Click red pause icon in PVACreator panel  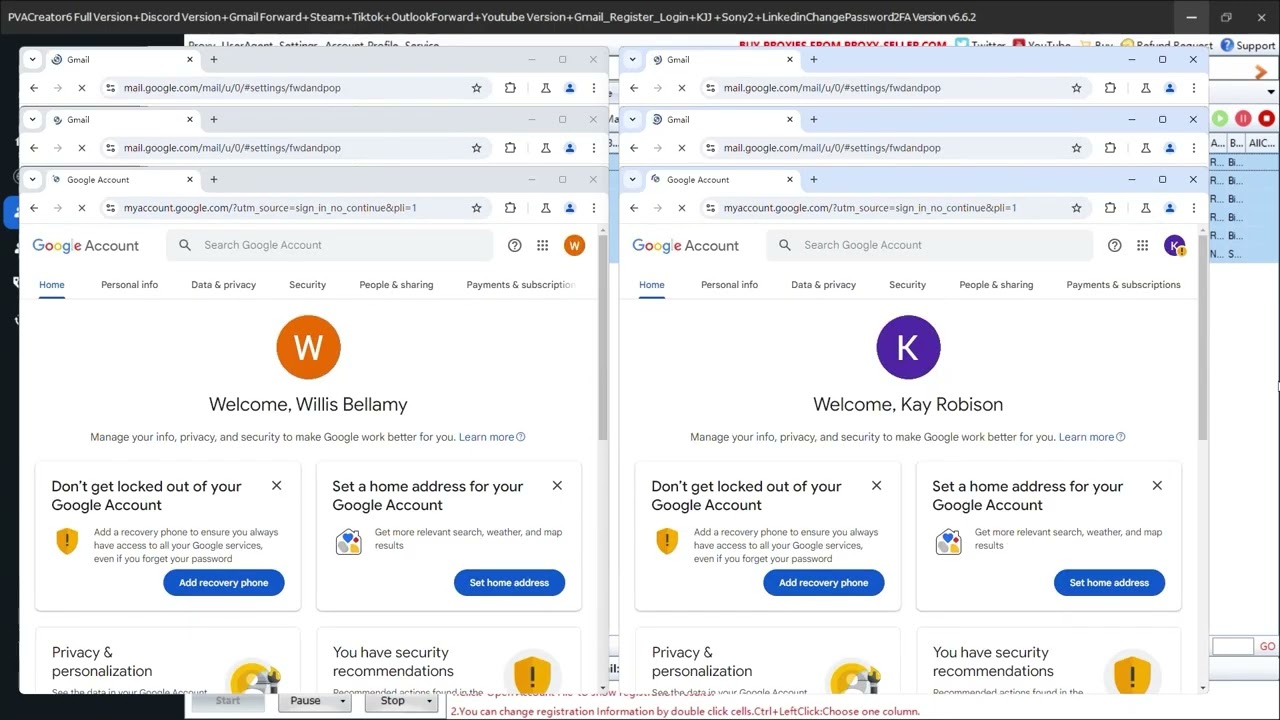(x=1243, y=119)
